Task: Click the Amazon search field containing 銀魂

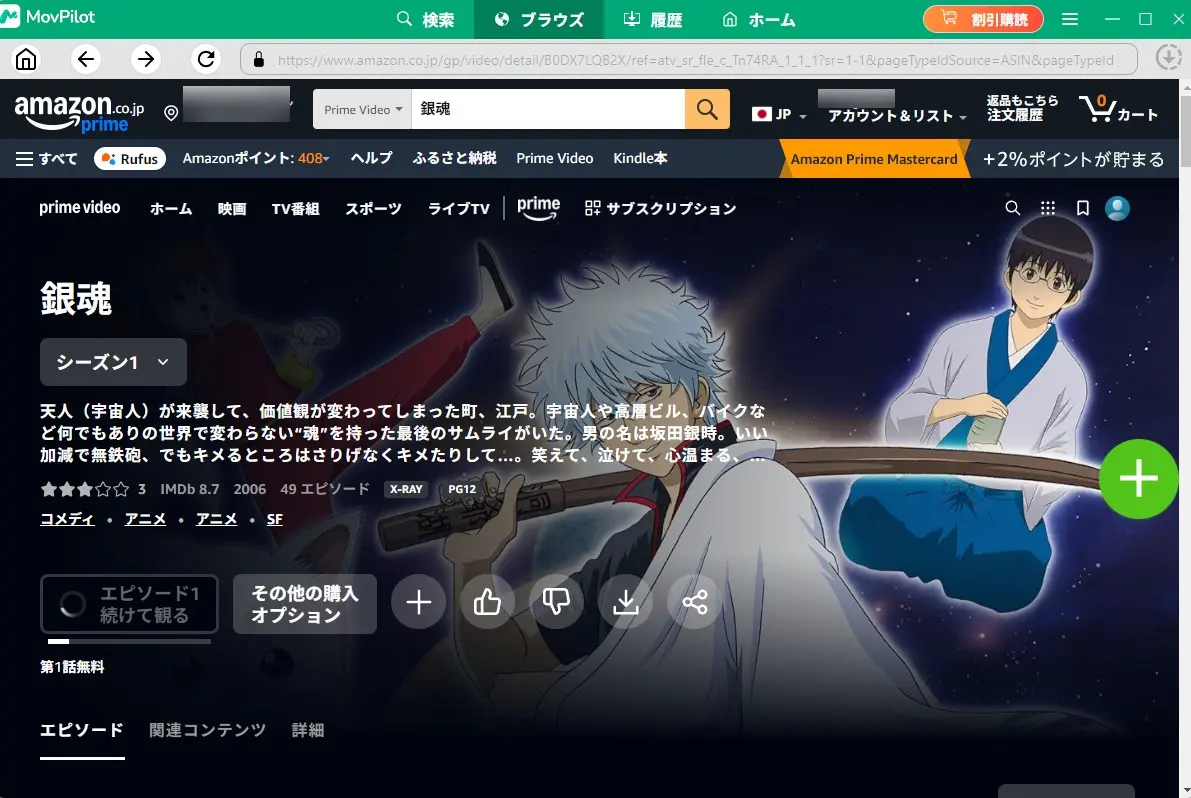Action: [x=548, y=109]
